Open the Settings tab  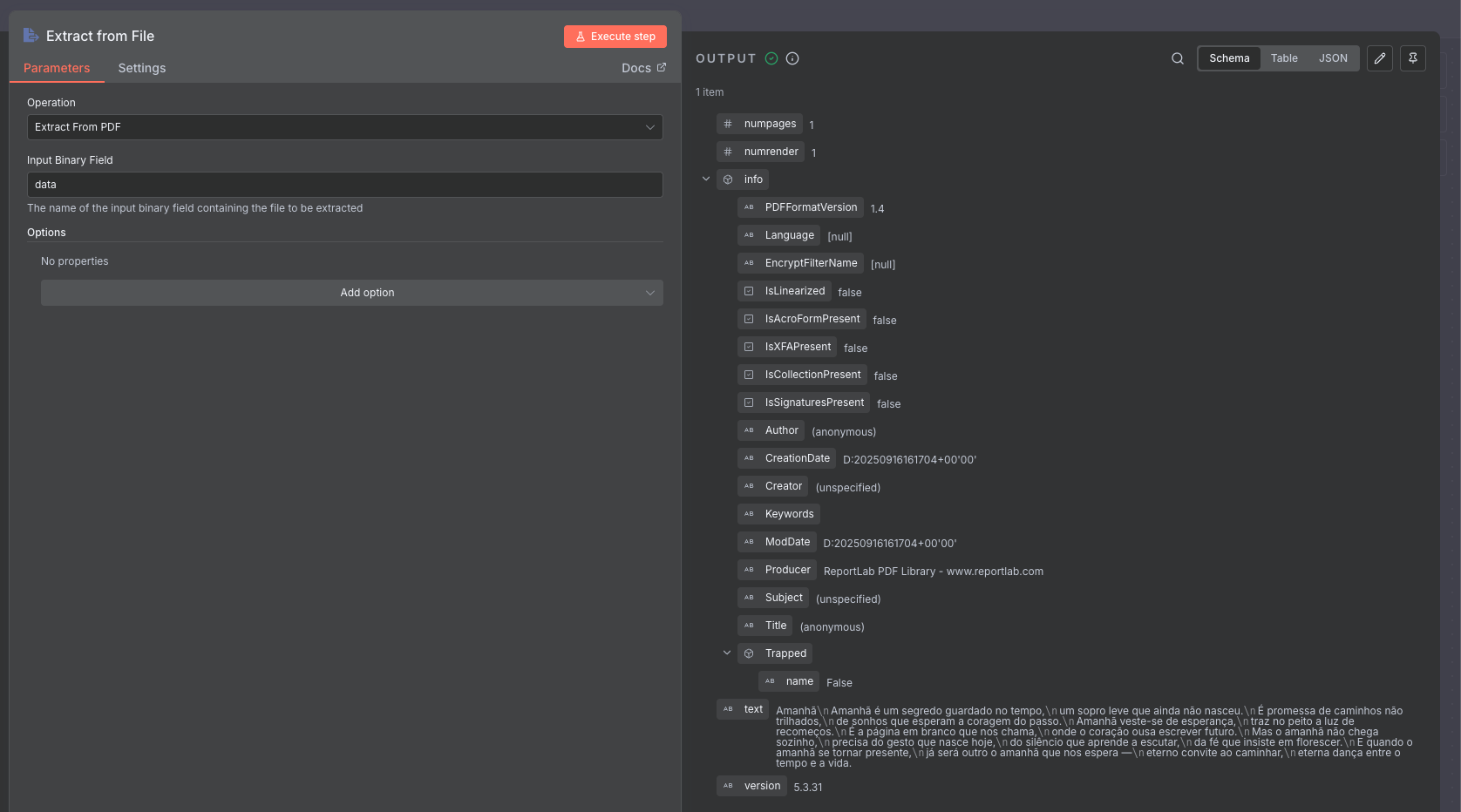click(142, 68)
